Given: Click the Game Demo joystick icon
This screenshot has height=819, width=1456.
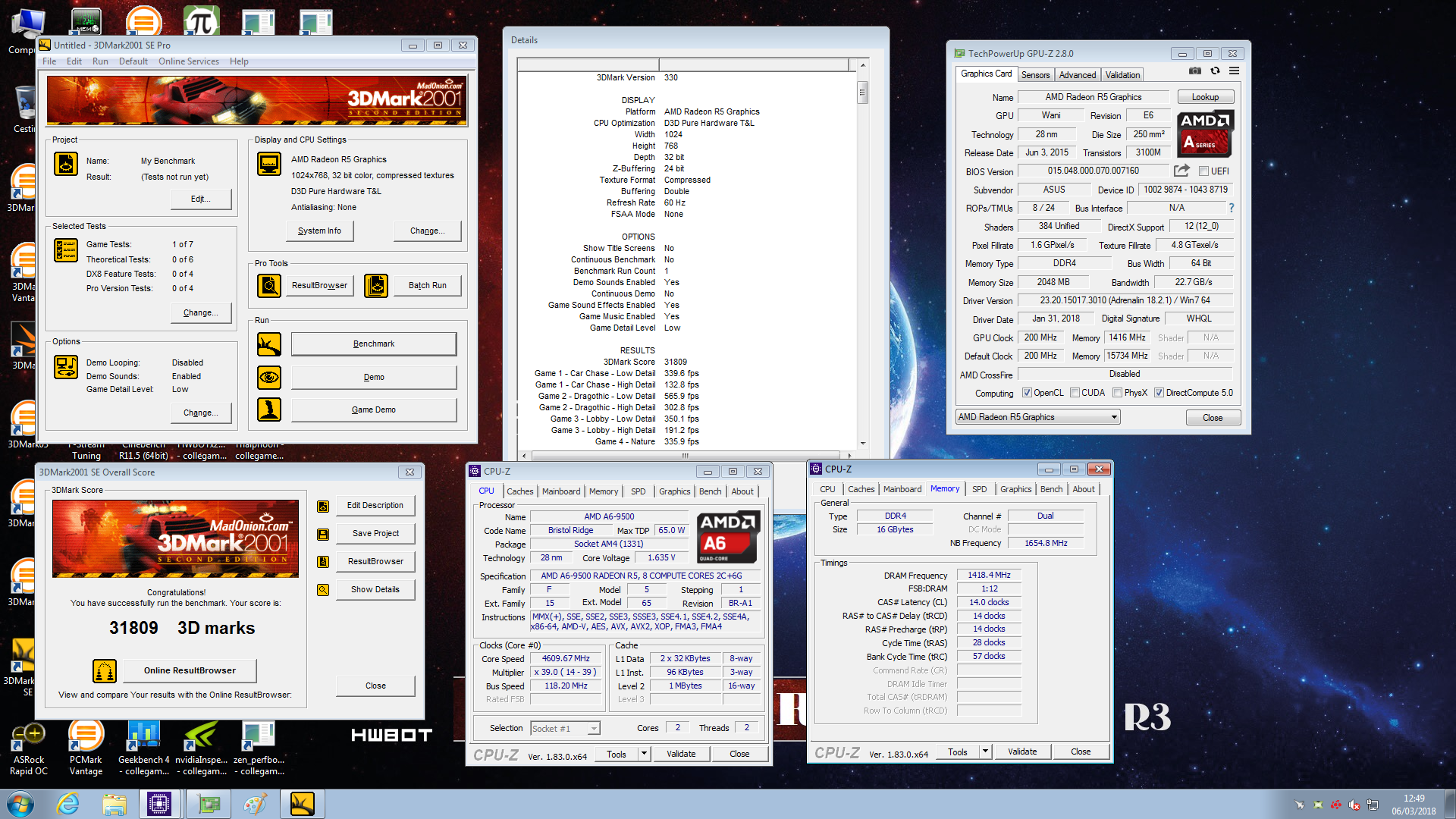Looking at the screenshot, I should point(269,409).
